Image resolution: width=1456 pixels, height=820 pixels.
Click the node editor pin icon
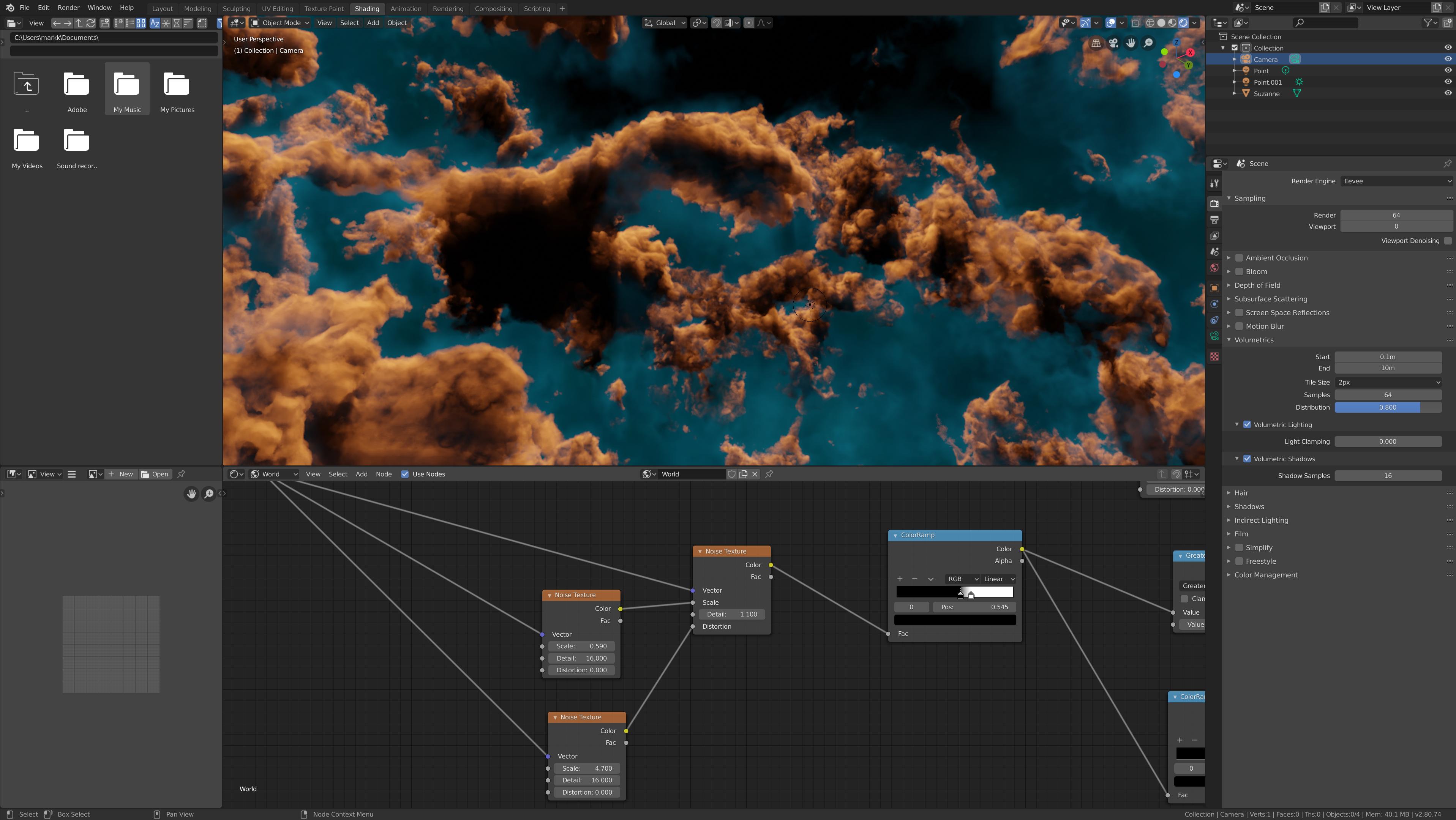(769, 474)
